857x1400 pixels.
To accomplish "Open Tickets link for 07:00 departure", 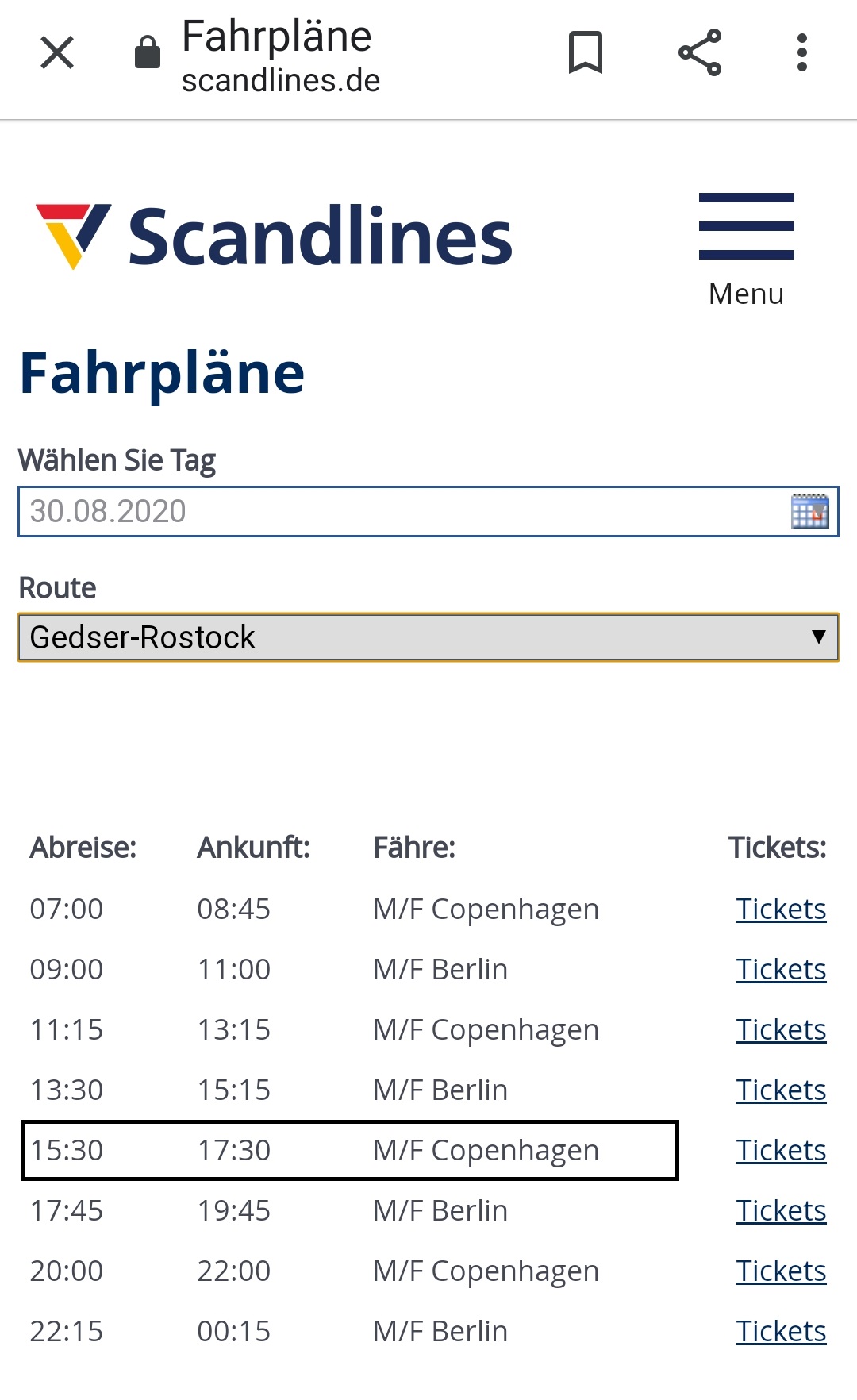I will pyautogui.click(x=781, y=909).
